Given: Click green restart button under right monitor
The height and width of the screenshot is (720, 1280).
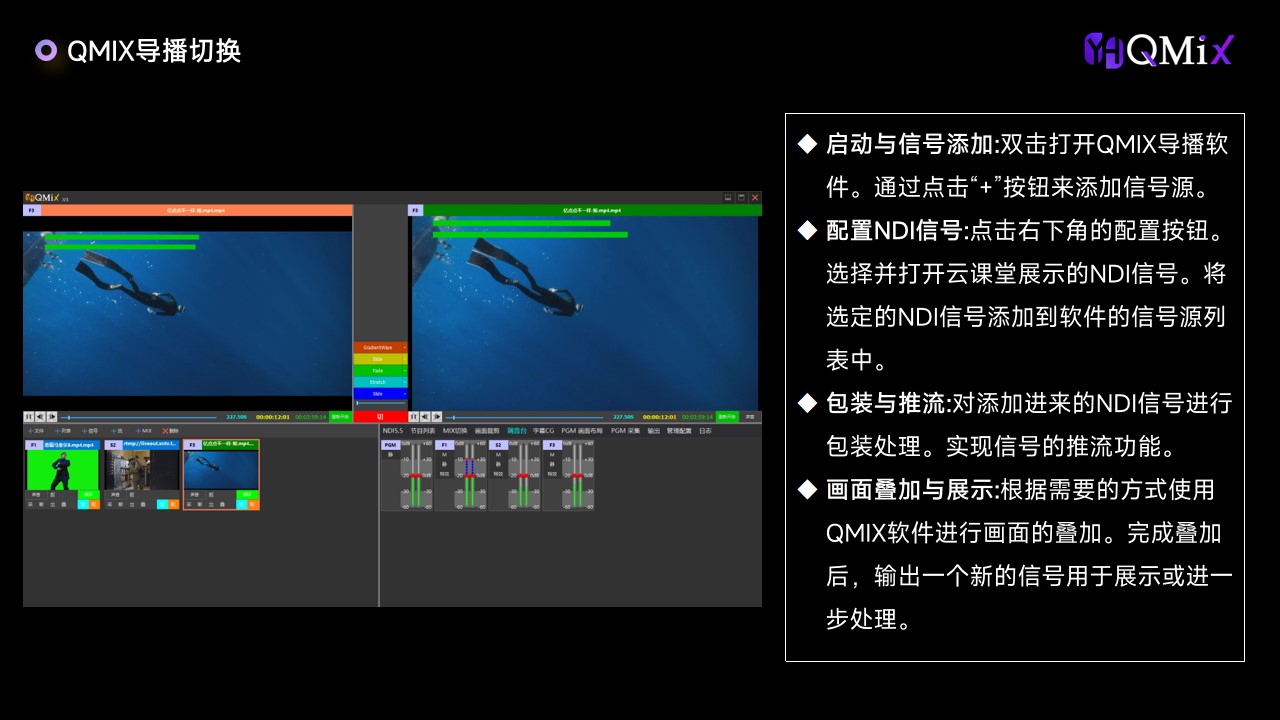Looking at the screenshot, I should pos(727,417).
